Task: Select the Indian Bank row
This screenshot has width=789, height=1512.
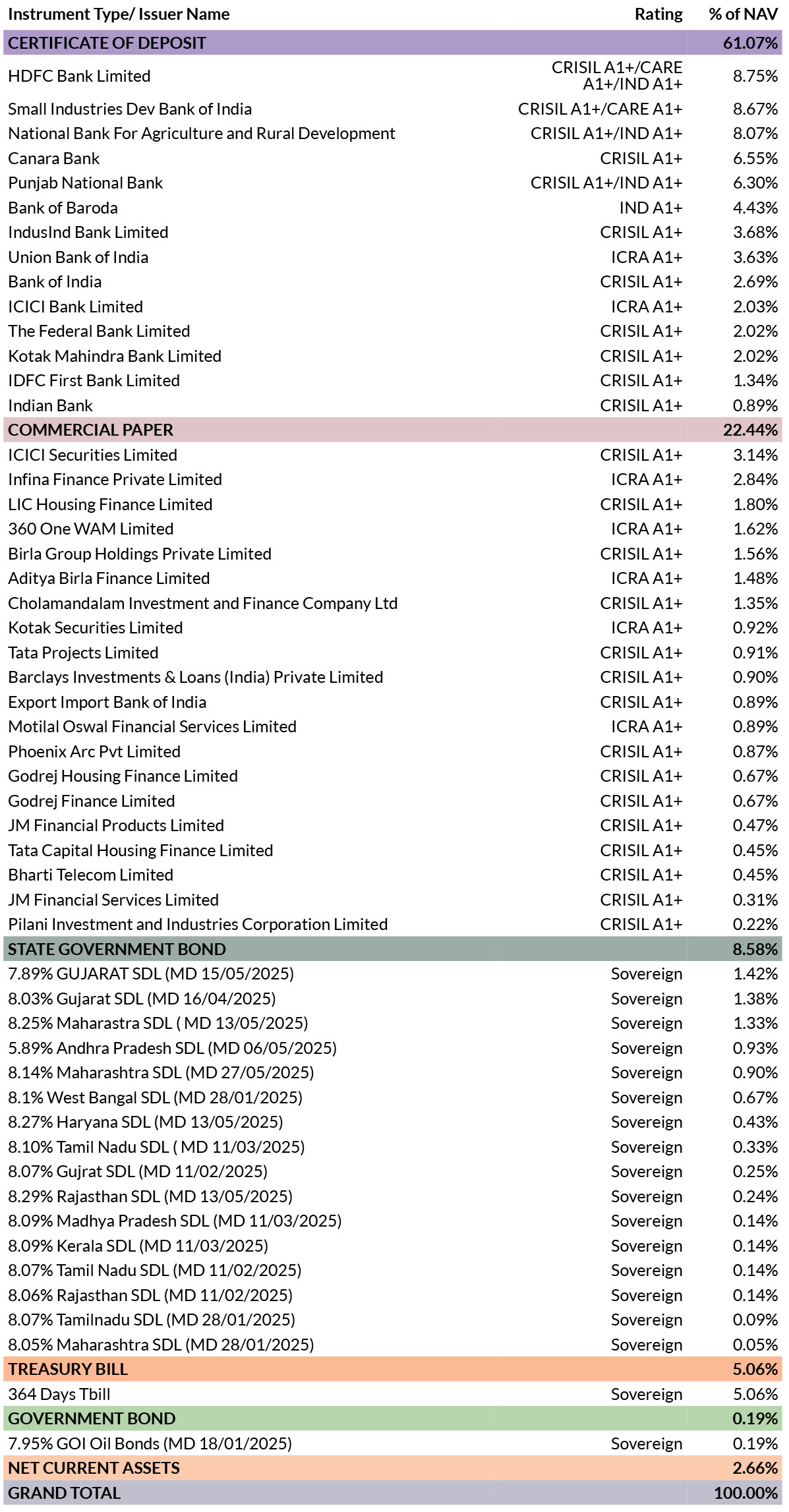Action: 393,405
